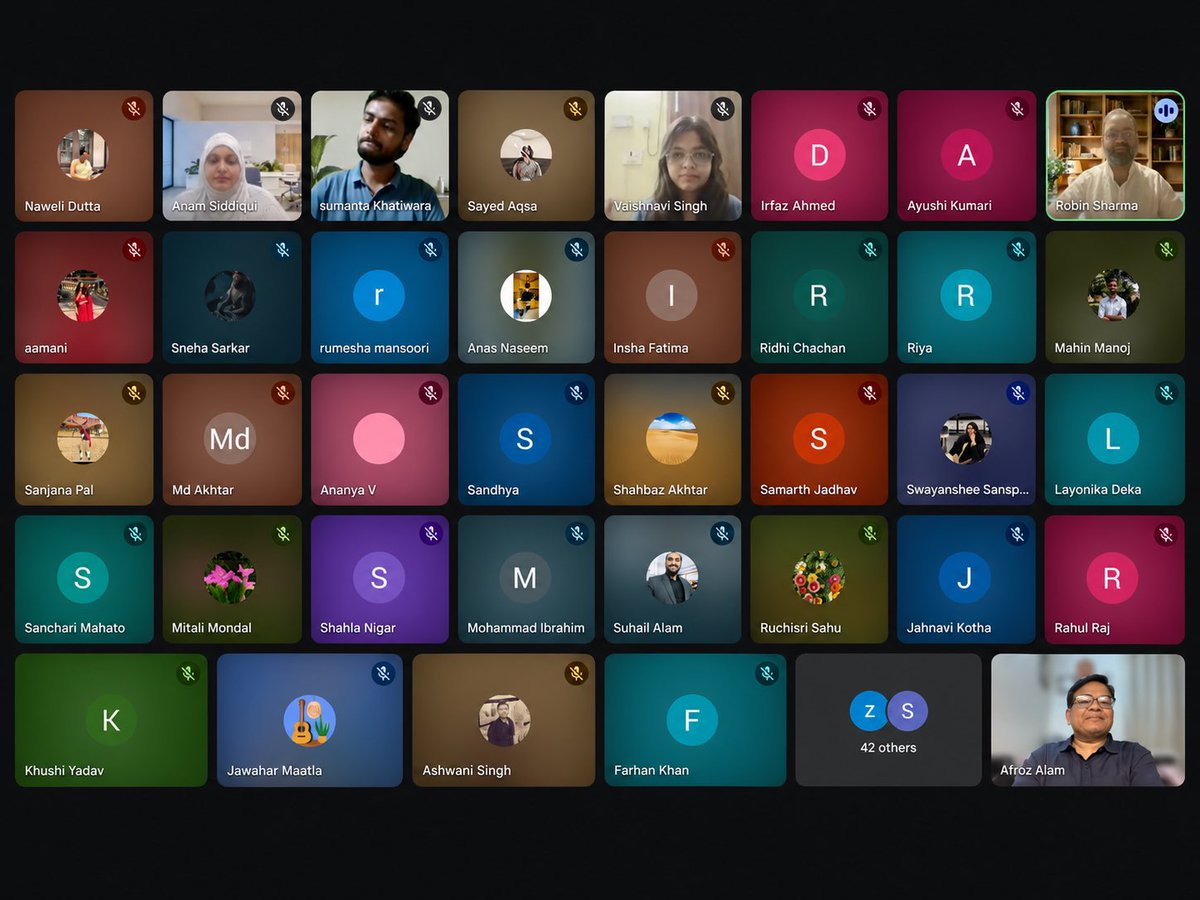Select sumanta Khatiwara's video feed
Viewport: 1200px width, 900px height.
click(x=380, y=155)
